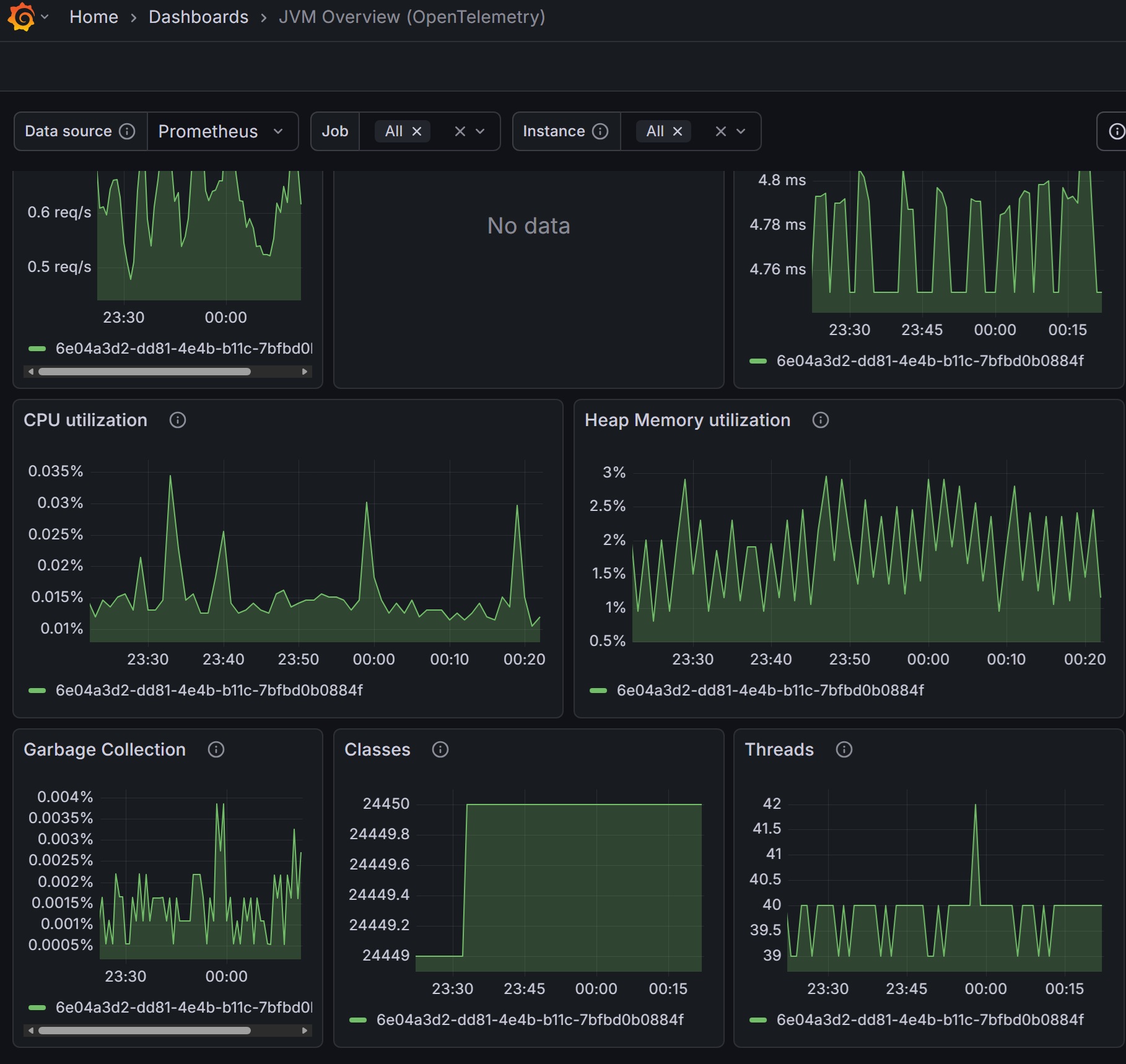
Task: Open the Dashboards breadcrumb link
Action: click(198, 17)
